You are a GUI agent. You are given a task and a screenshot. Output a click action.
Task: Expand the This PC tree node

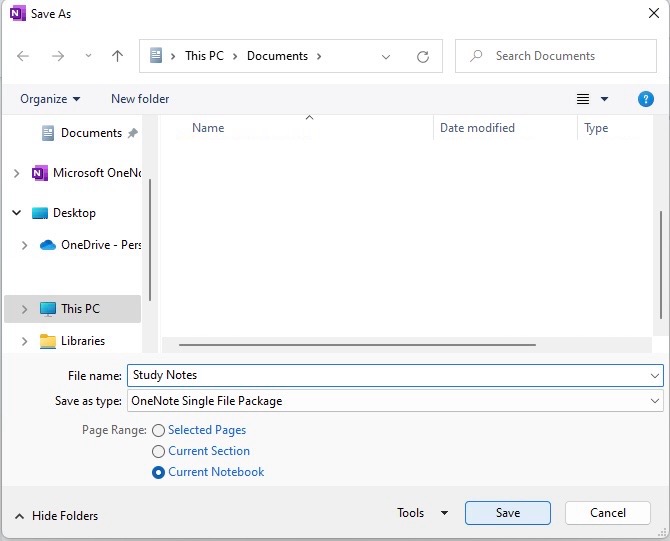tap(24, 309)
